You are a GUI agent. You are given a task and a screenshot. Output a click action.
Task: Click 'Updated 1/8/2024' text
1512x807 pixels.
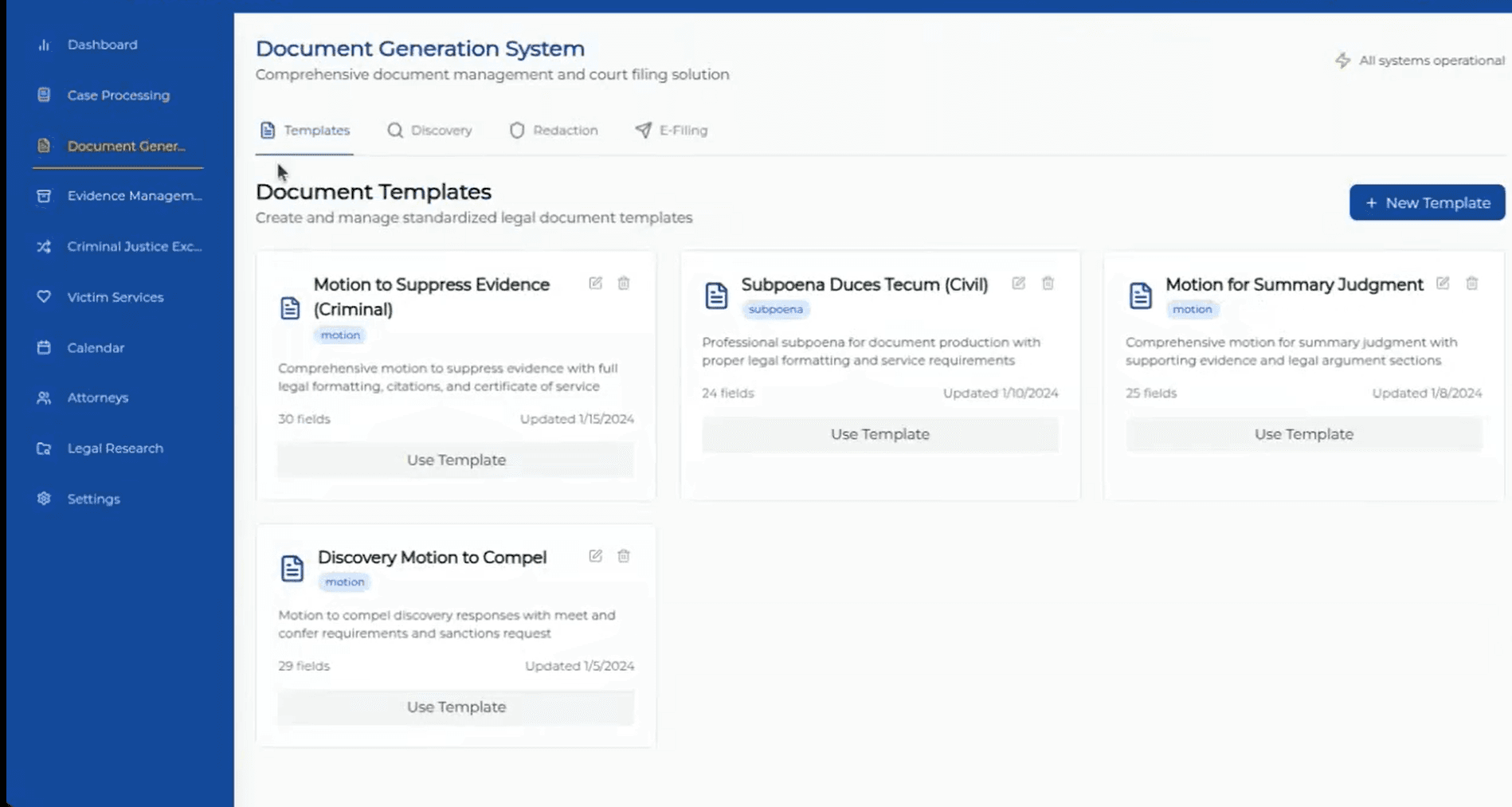[x=1427, y=393]
